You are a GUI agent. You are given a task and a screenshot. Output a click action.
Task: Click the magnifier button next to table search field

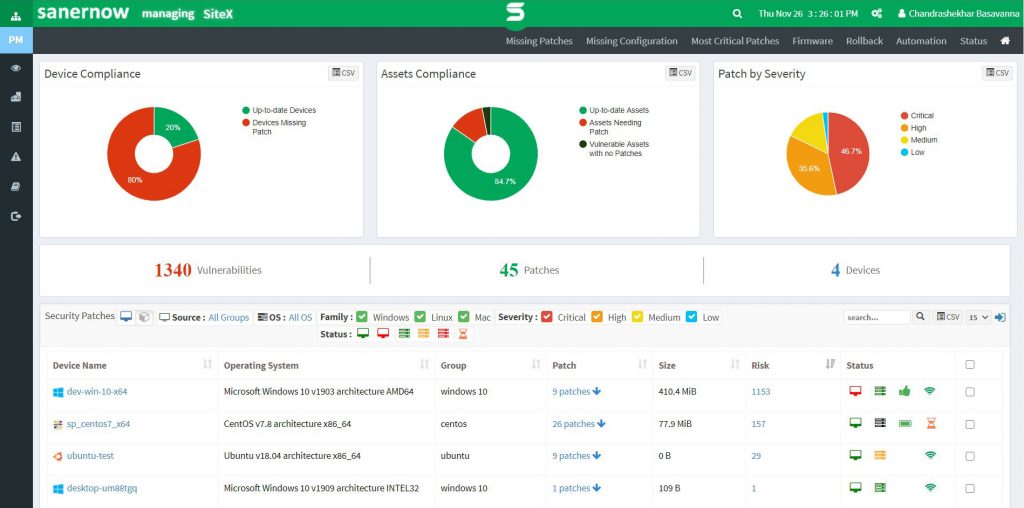[x=920, y=317]
